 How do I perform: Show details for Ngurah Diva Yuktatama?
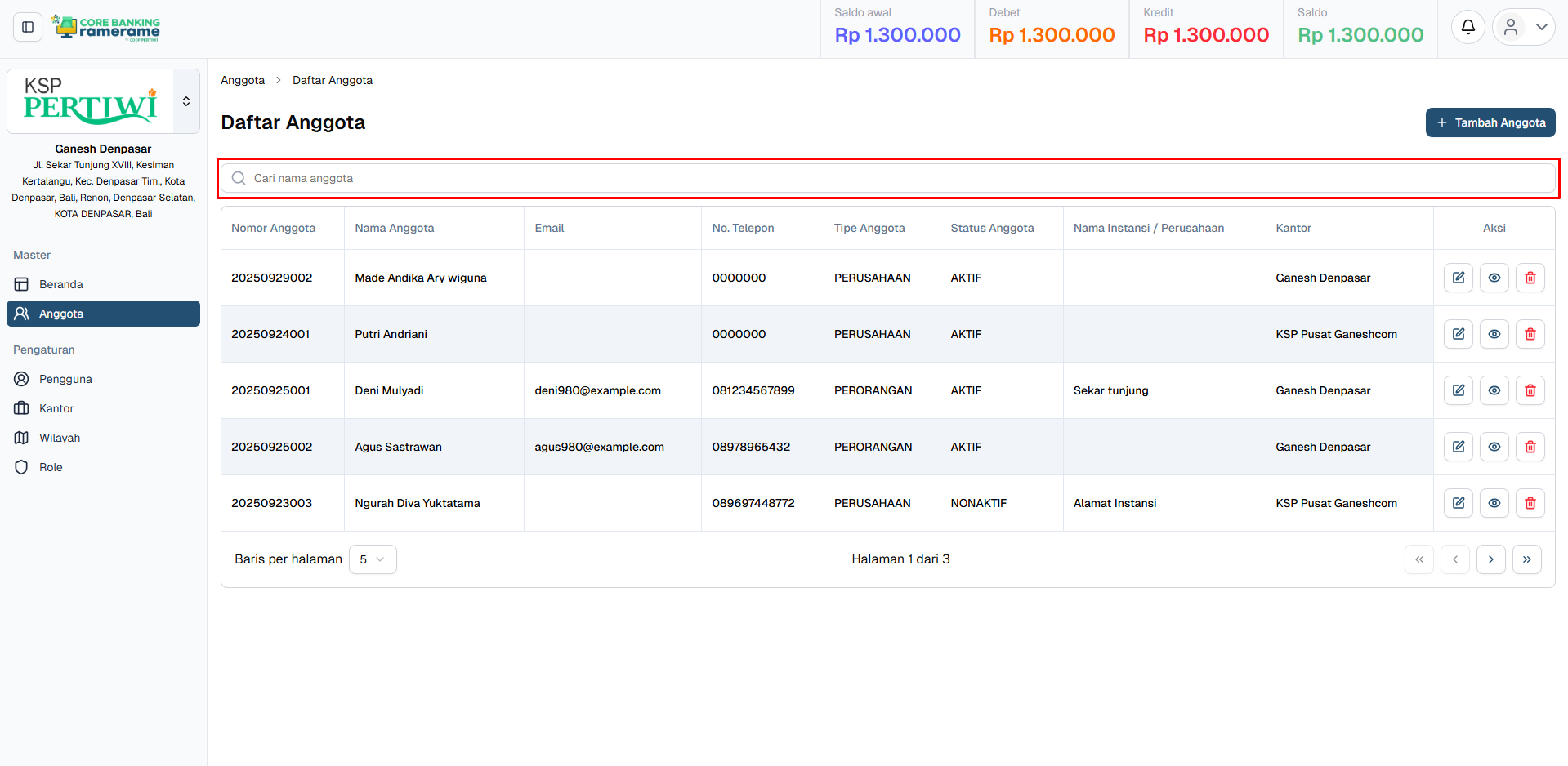point(1494,503)
